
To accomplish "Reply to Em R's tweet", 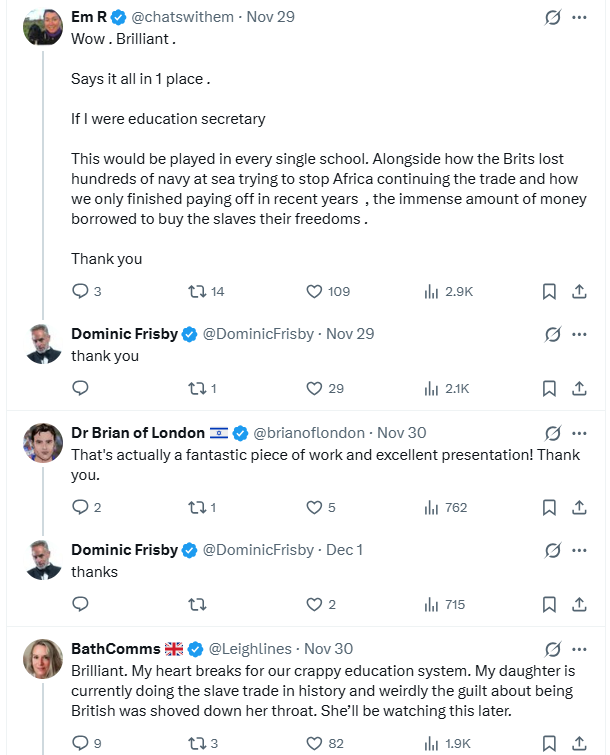I will tap(81, 291).
